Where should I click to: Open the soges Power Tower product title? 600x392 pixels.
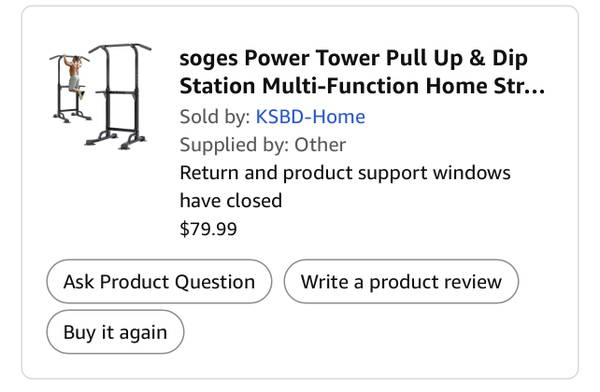[362, 72]
